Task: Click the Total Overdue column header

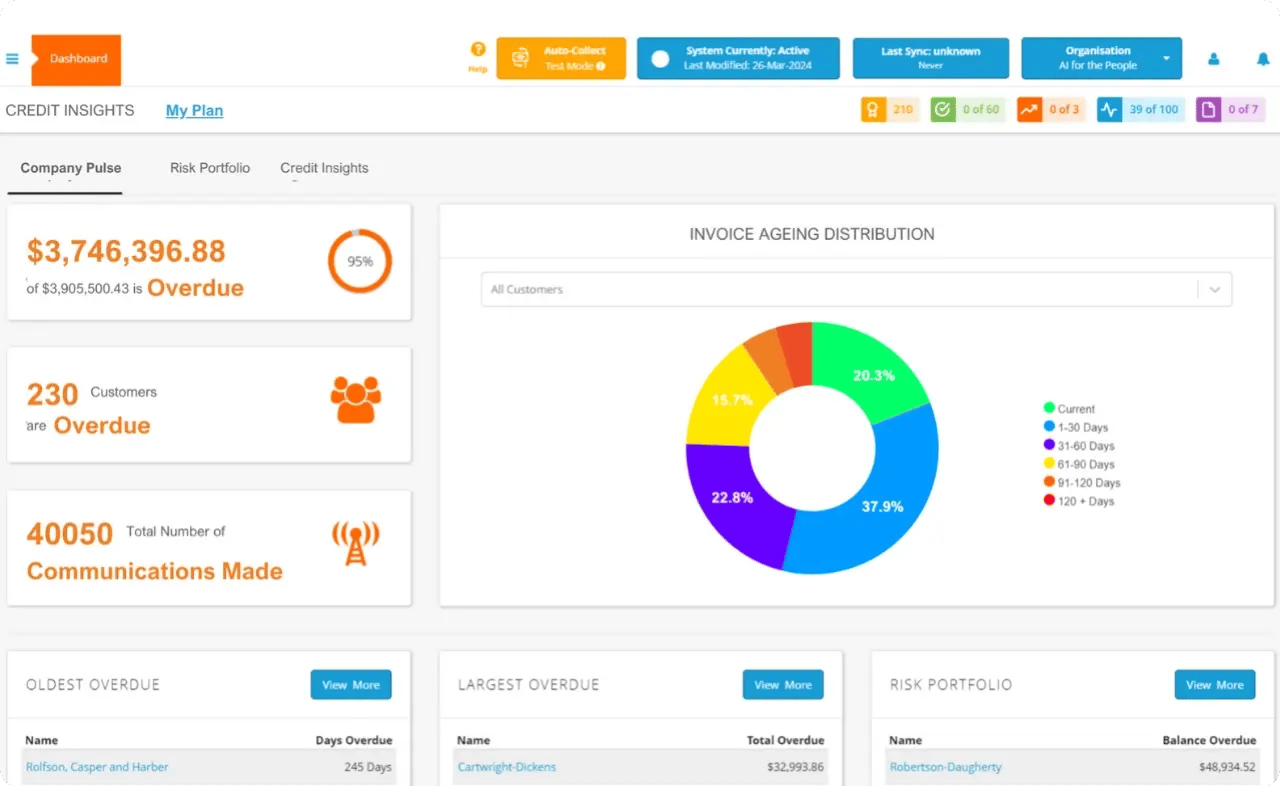Action: [x=786, y=741]
